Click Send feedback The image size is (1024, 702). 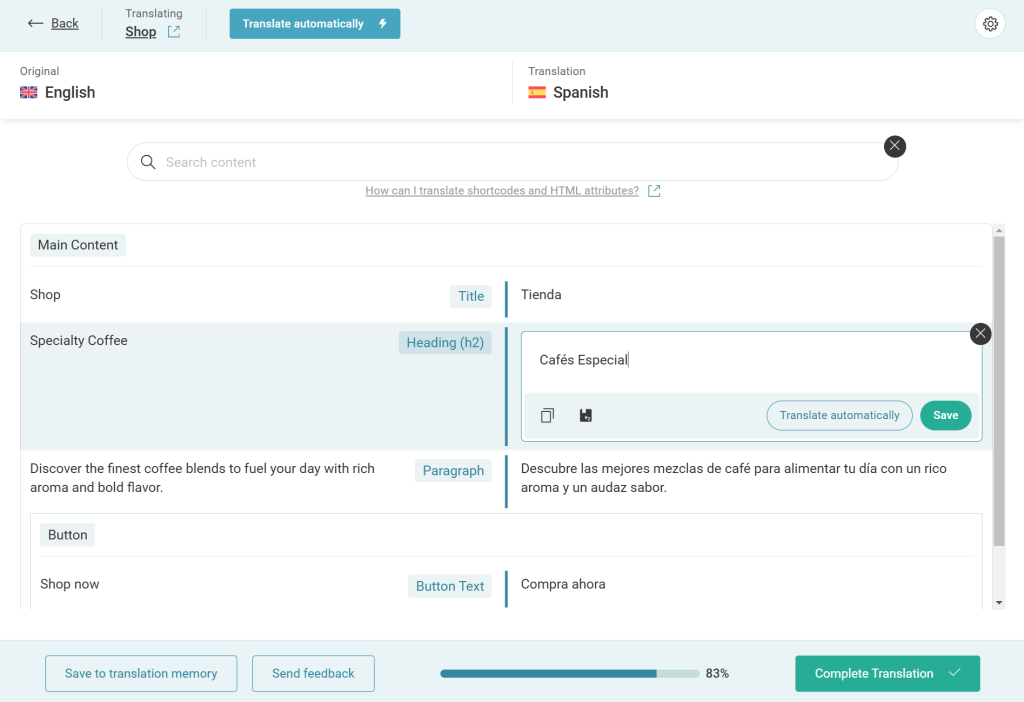coord(313,673)
